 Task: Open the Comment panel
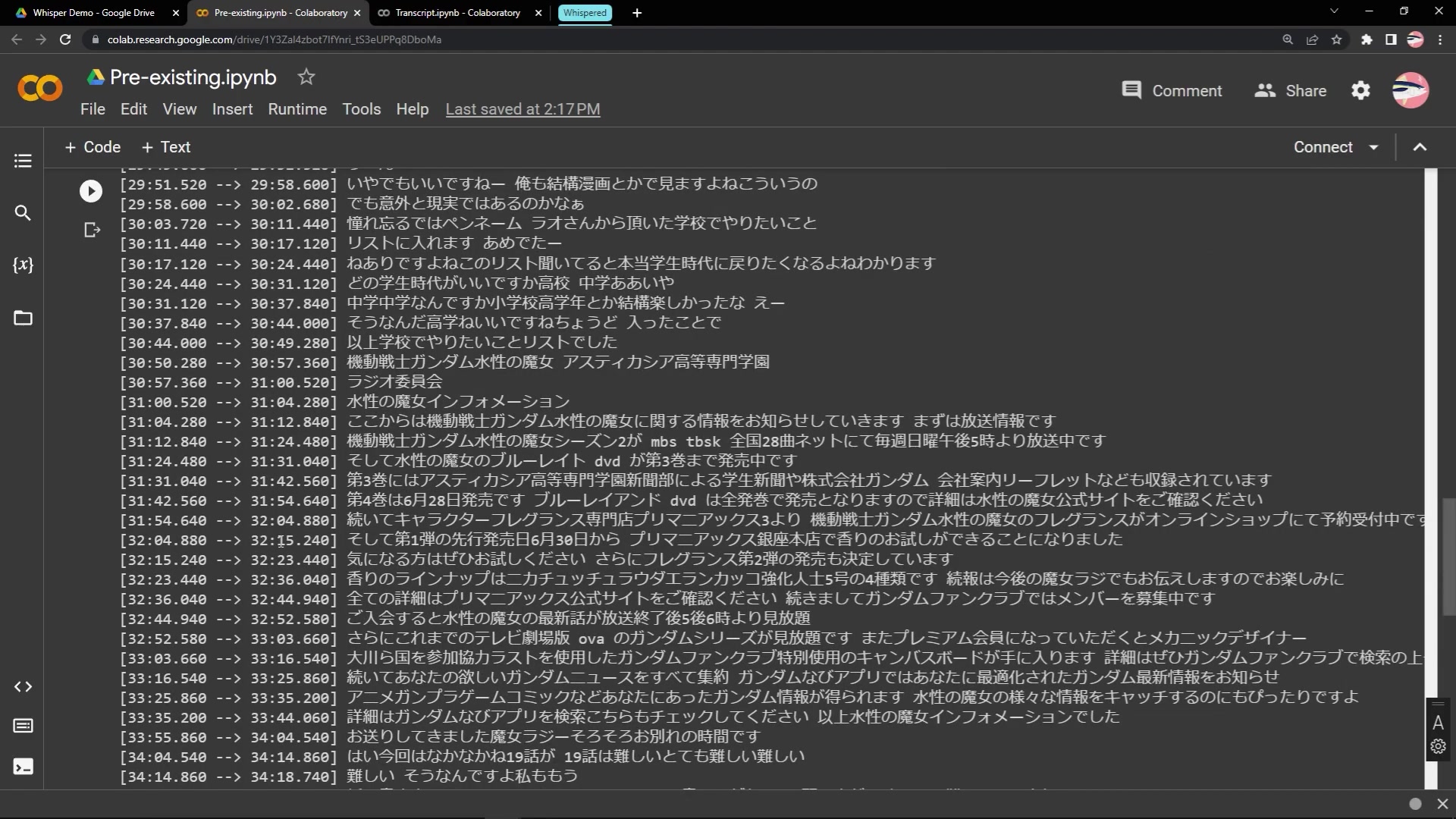click(1172, 90)
